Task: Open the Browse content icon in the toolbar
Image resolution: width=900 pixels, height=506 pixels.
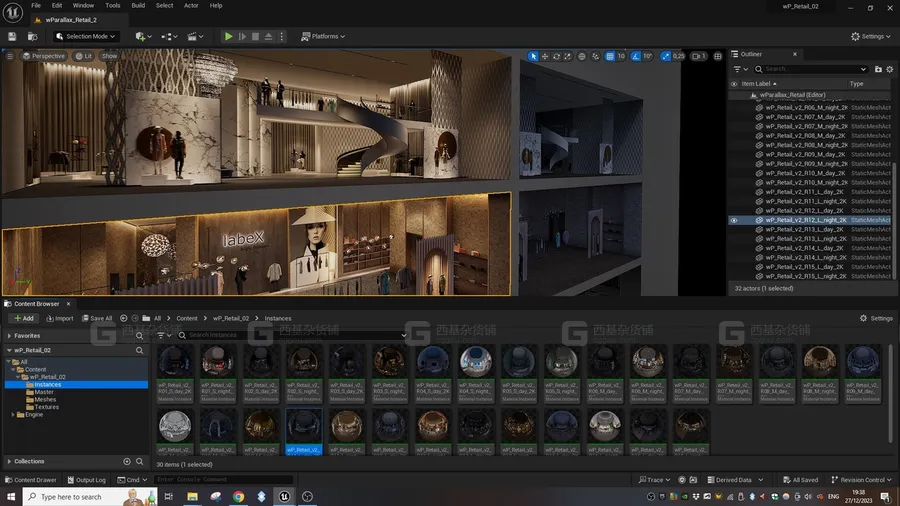Action: (x=33, y=36)
